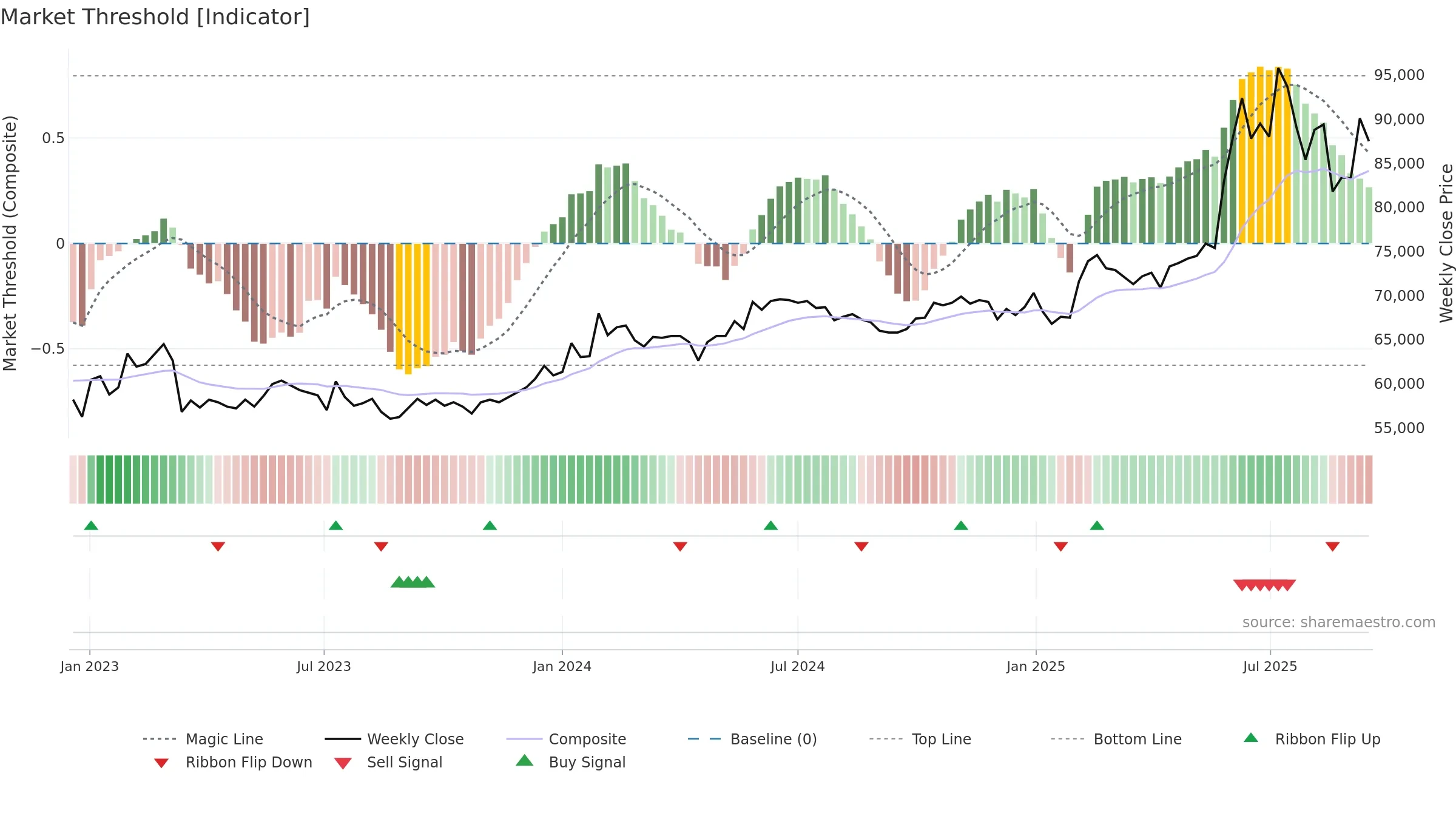Click the Market Threshold (Composite) axis title
The height and width of the screenshot is (819, 1456).
click(x=10, y=243)
